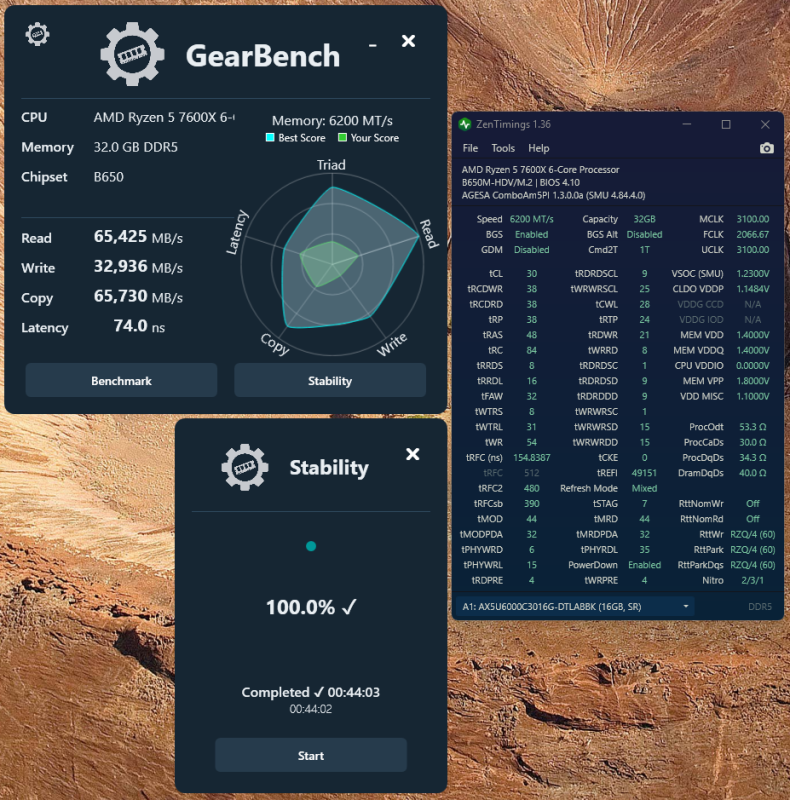
Task: Open the Tools menu in ZenTimings
Action: point(503,148)
